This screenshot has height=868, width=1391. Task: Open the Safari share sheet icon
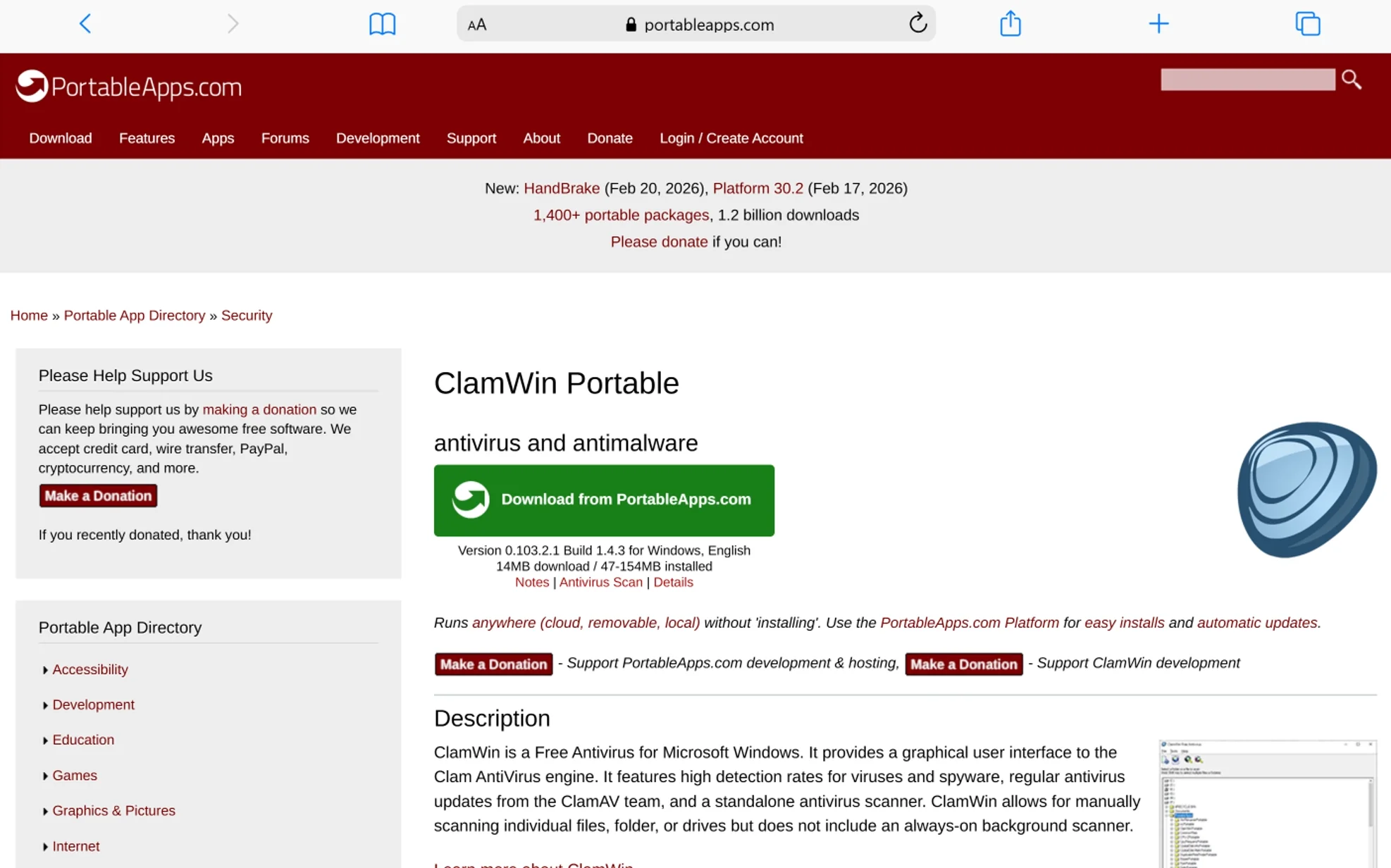click(1010, 23)
